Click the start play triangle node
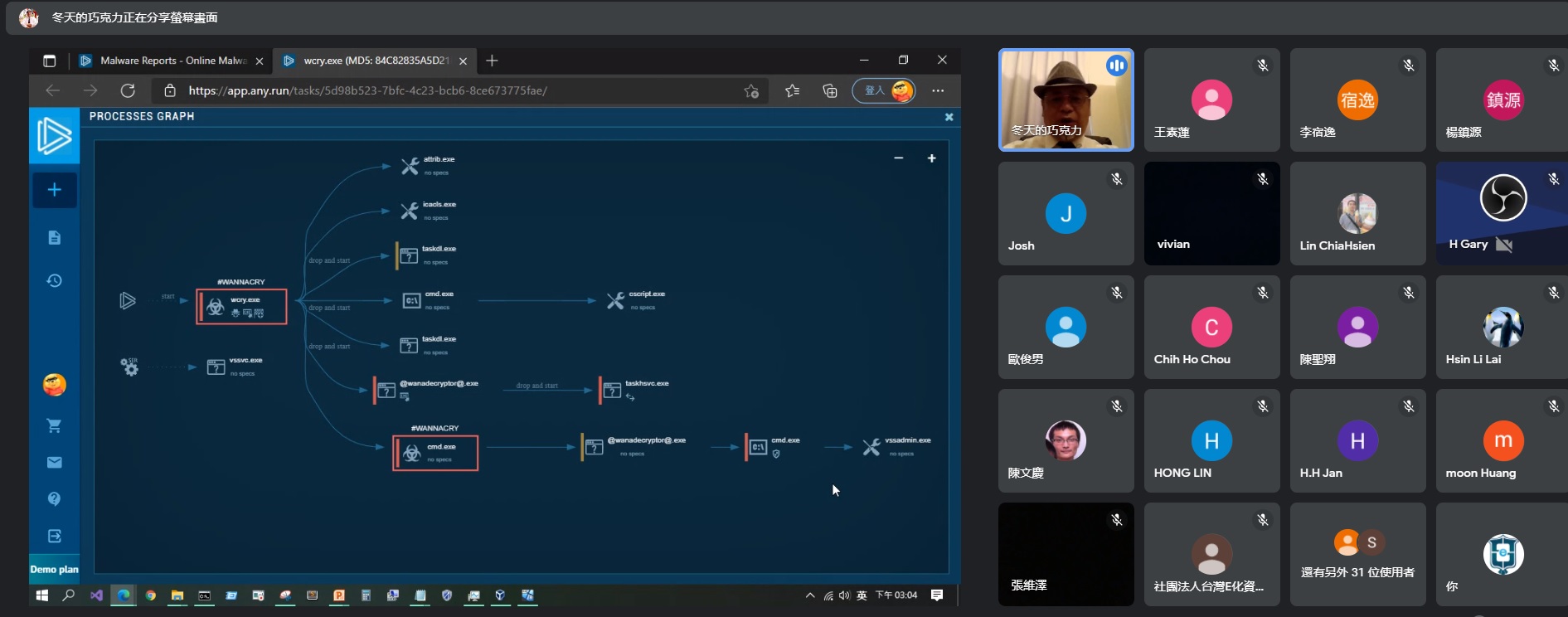Viewport: 1568px width, 617px height. [x=128, y=300]
